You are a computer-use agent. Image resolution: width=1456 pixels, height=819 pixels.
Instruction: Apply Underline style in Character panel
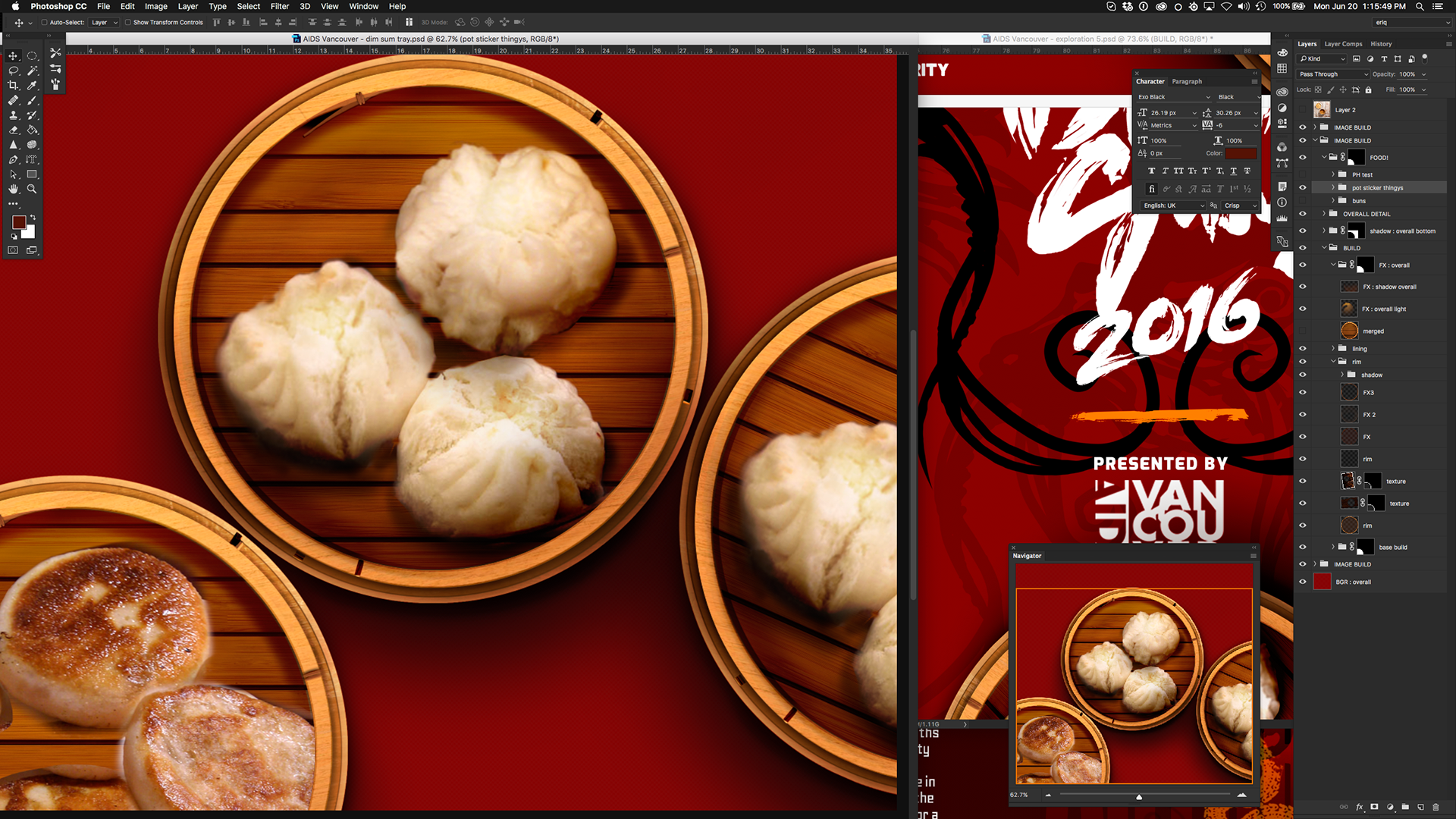pyautogui.click(x=1233, y=171)
